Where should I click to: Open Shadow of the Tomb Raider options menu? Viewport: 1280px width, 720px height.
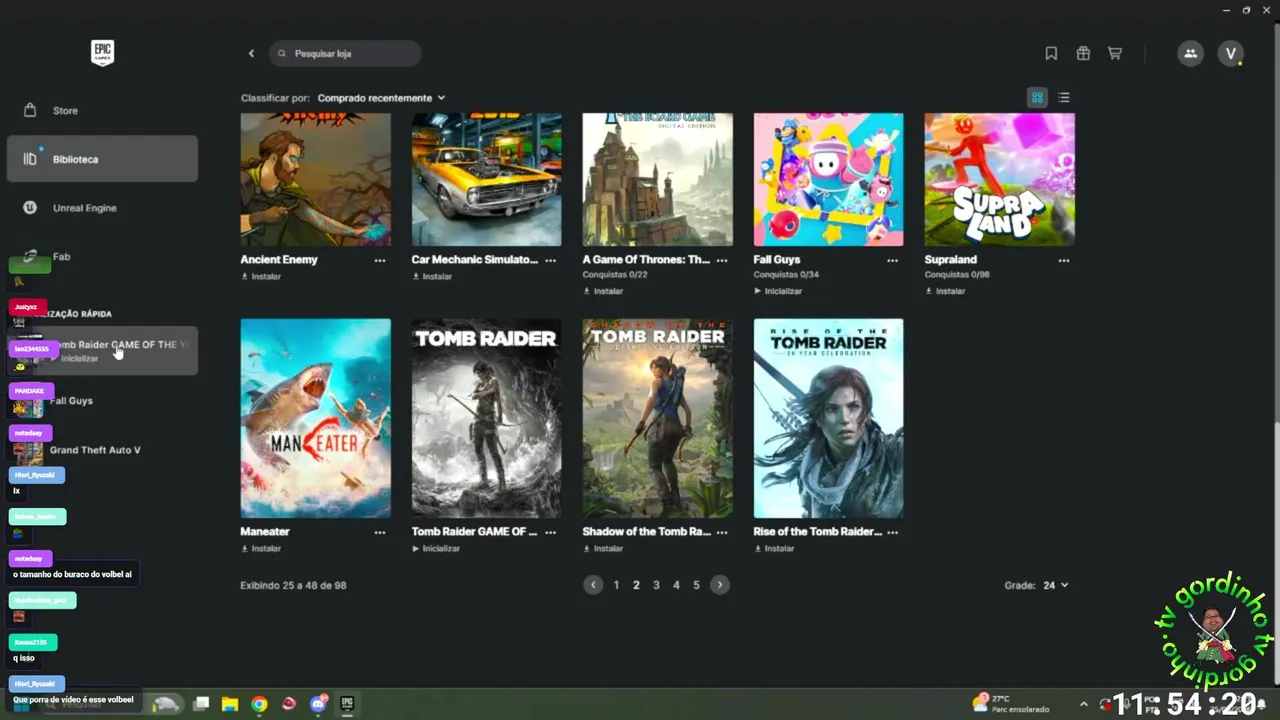point(722,532)
